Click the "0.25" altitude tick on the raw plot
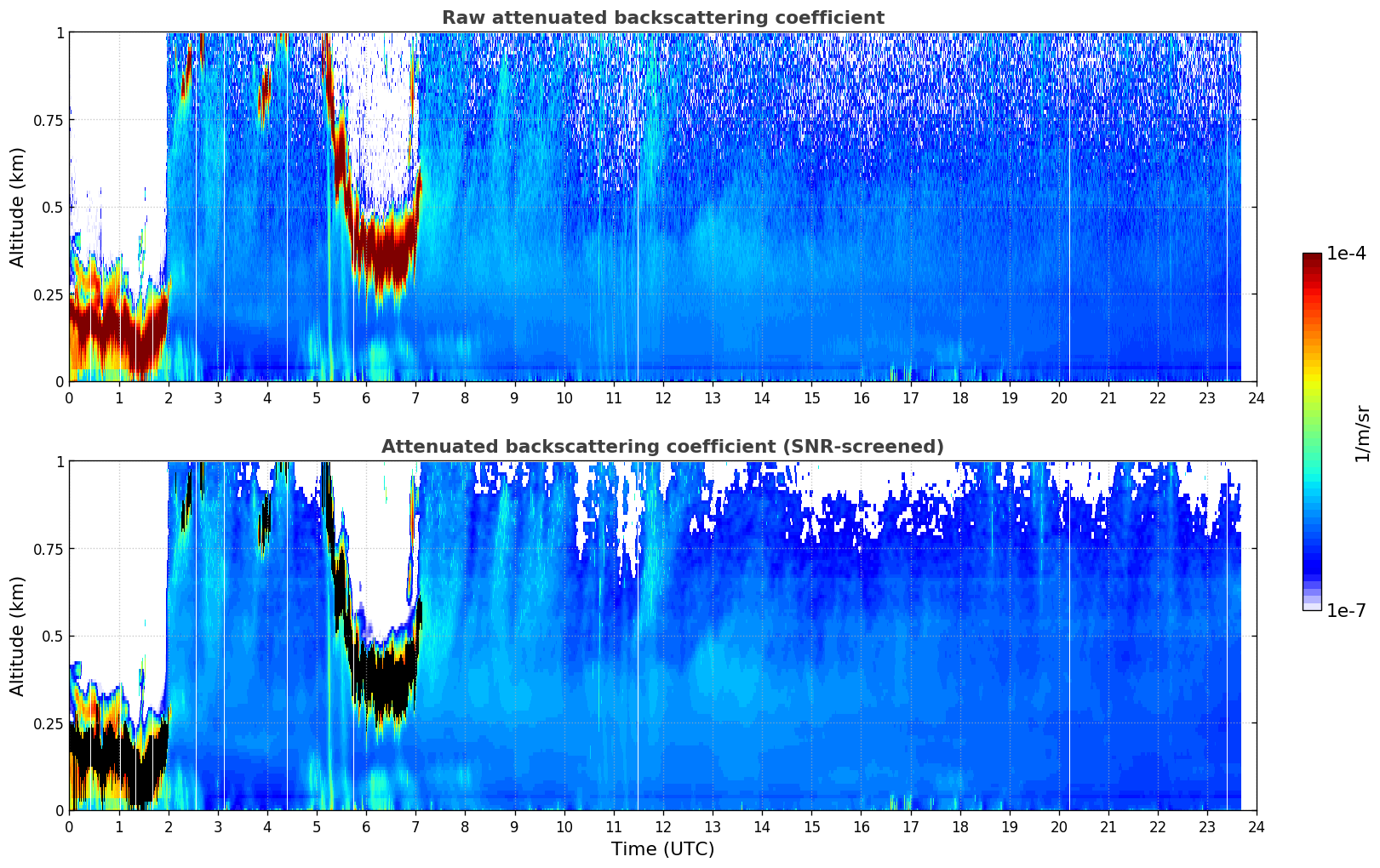 tap(49, 294)
